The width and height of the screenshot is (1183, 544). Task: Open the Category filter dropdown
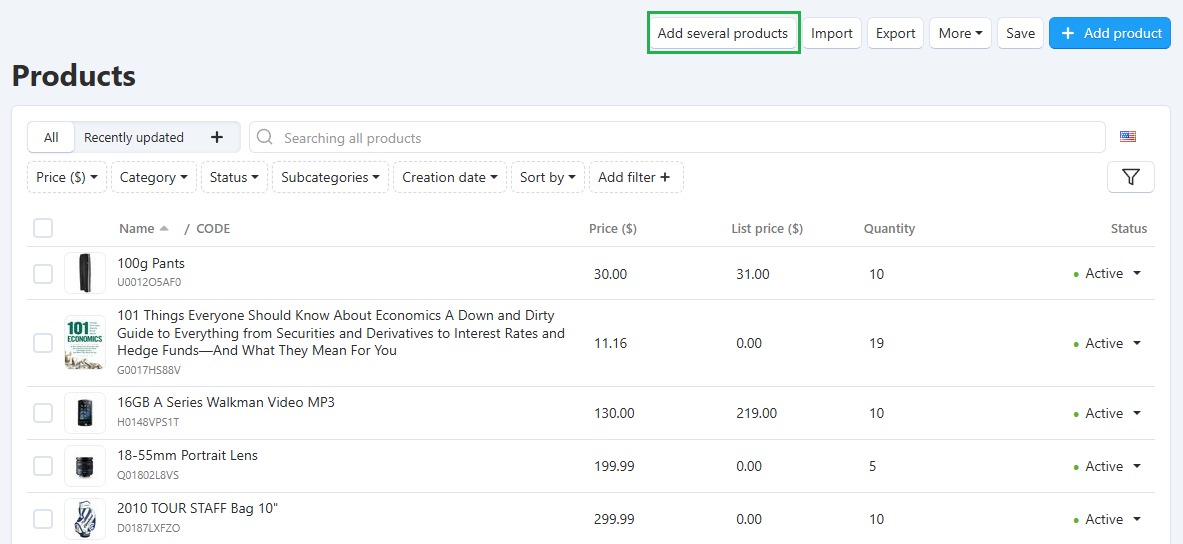click(x=154, y=177)
